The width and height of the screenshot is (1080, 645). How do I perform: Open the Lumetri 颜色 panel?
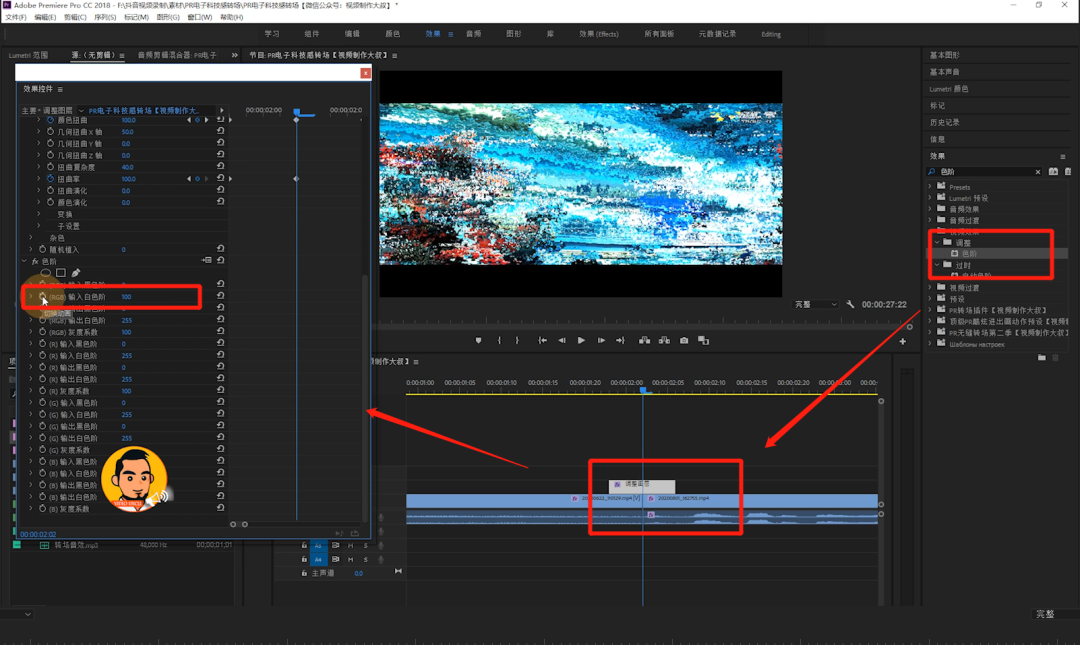click(948, 89)
